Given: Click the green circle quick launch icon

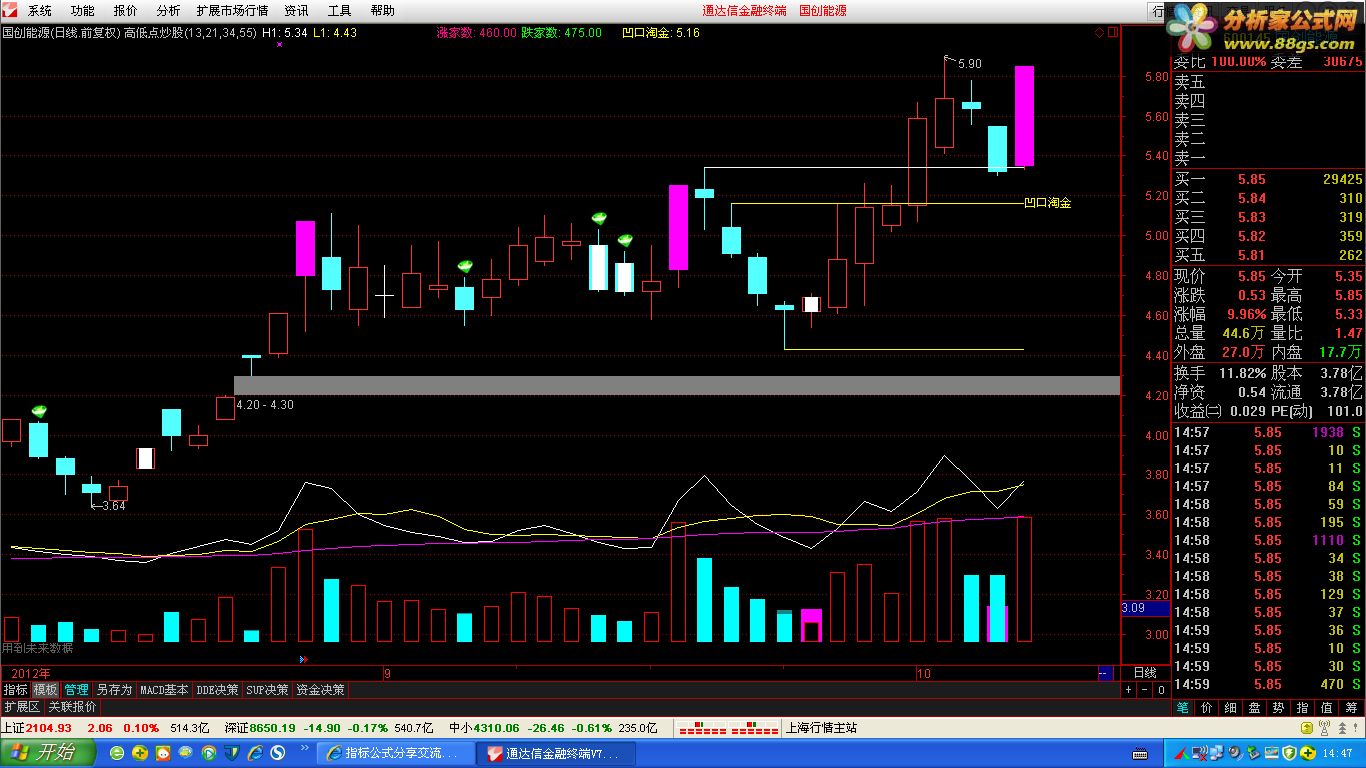Looking at the screenshot, I should pos(117,753).
